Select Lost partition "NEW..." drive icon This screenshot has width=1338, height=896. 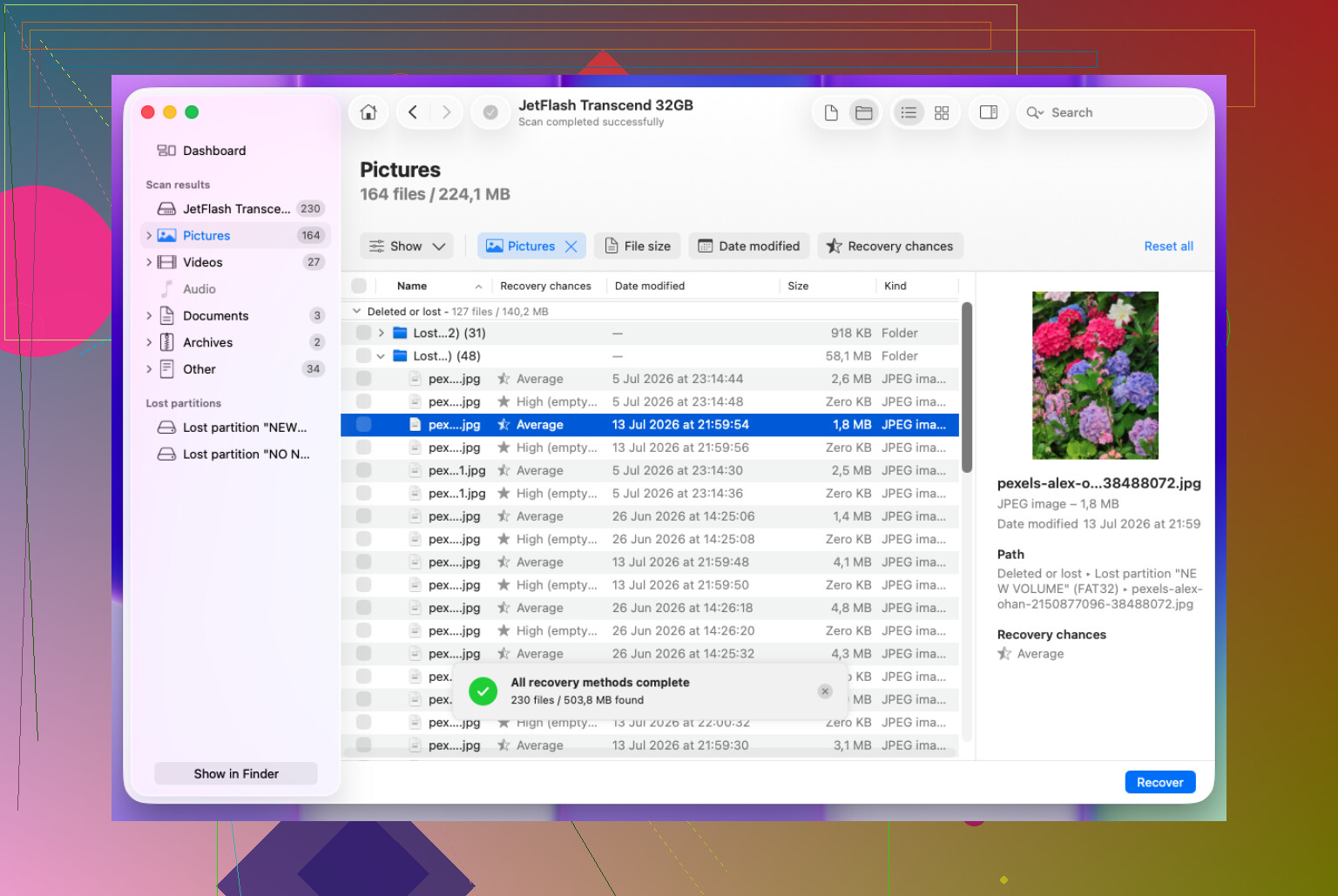(166, 428)
